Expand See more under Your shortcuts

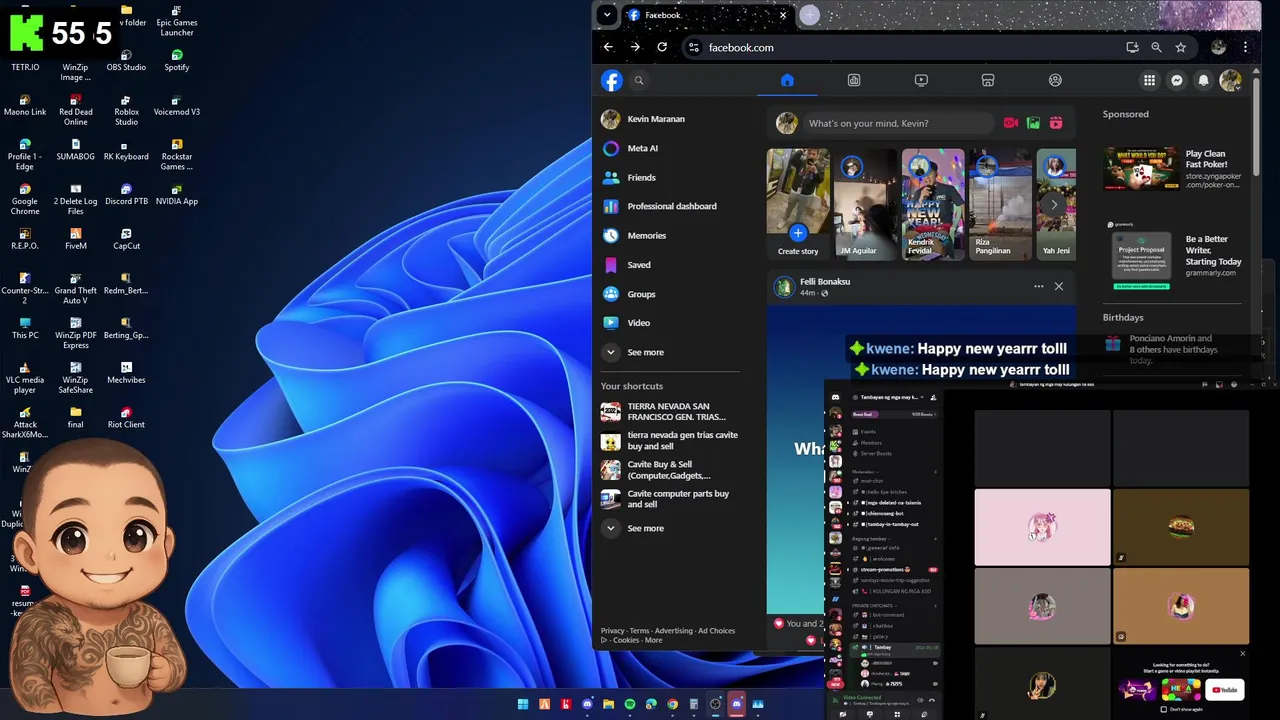(670, 528)
